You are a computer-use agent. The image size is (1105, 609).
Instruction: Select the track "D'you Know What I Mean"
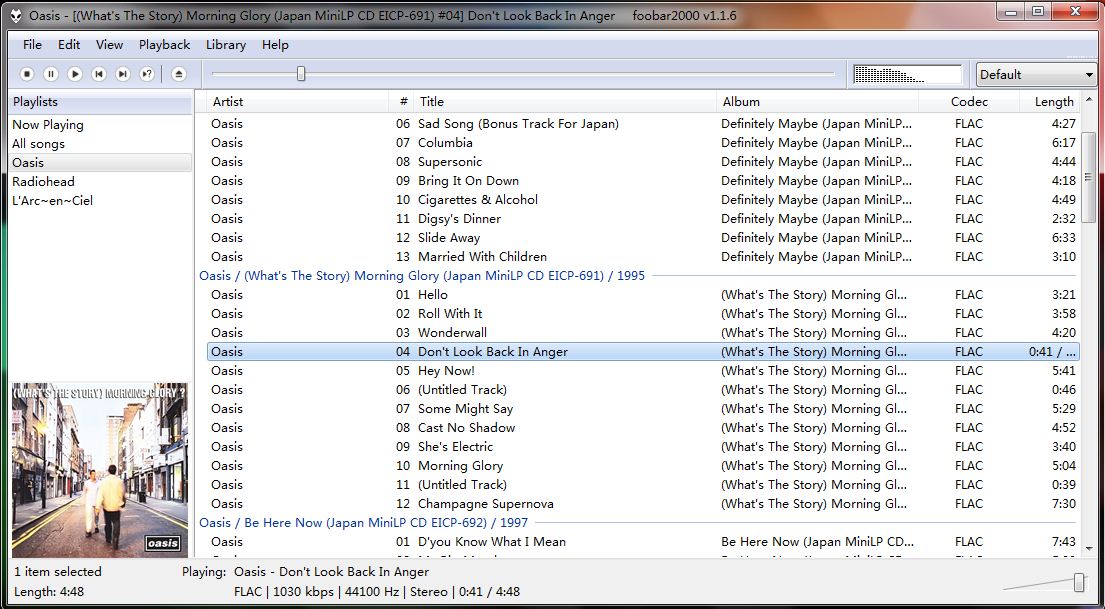coord(643,542)
